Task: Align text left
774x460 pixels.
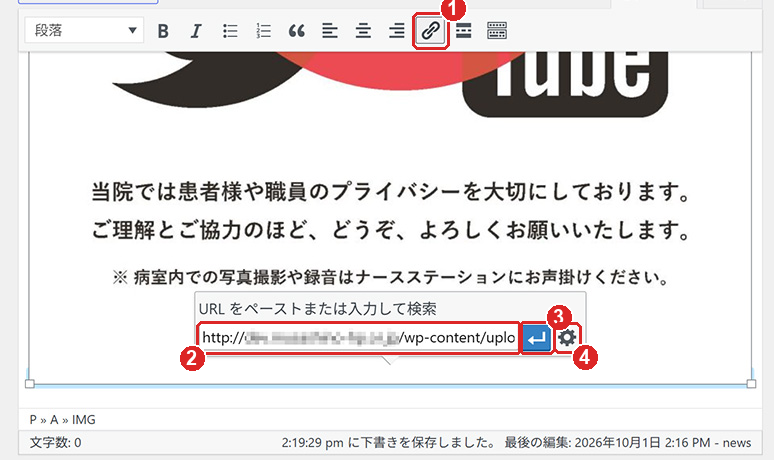Action: (x=330, y=31)
